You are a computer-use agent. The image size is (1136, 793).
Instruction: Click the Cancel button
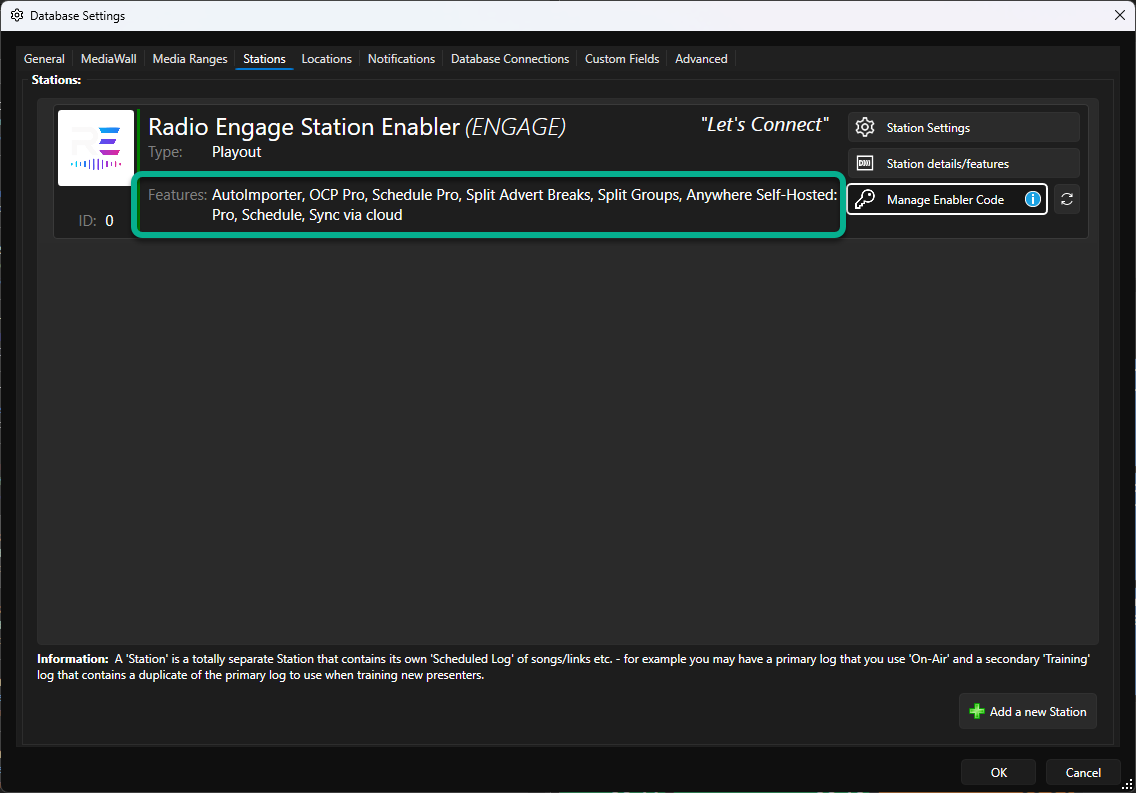point(1083,773)
